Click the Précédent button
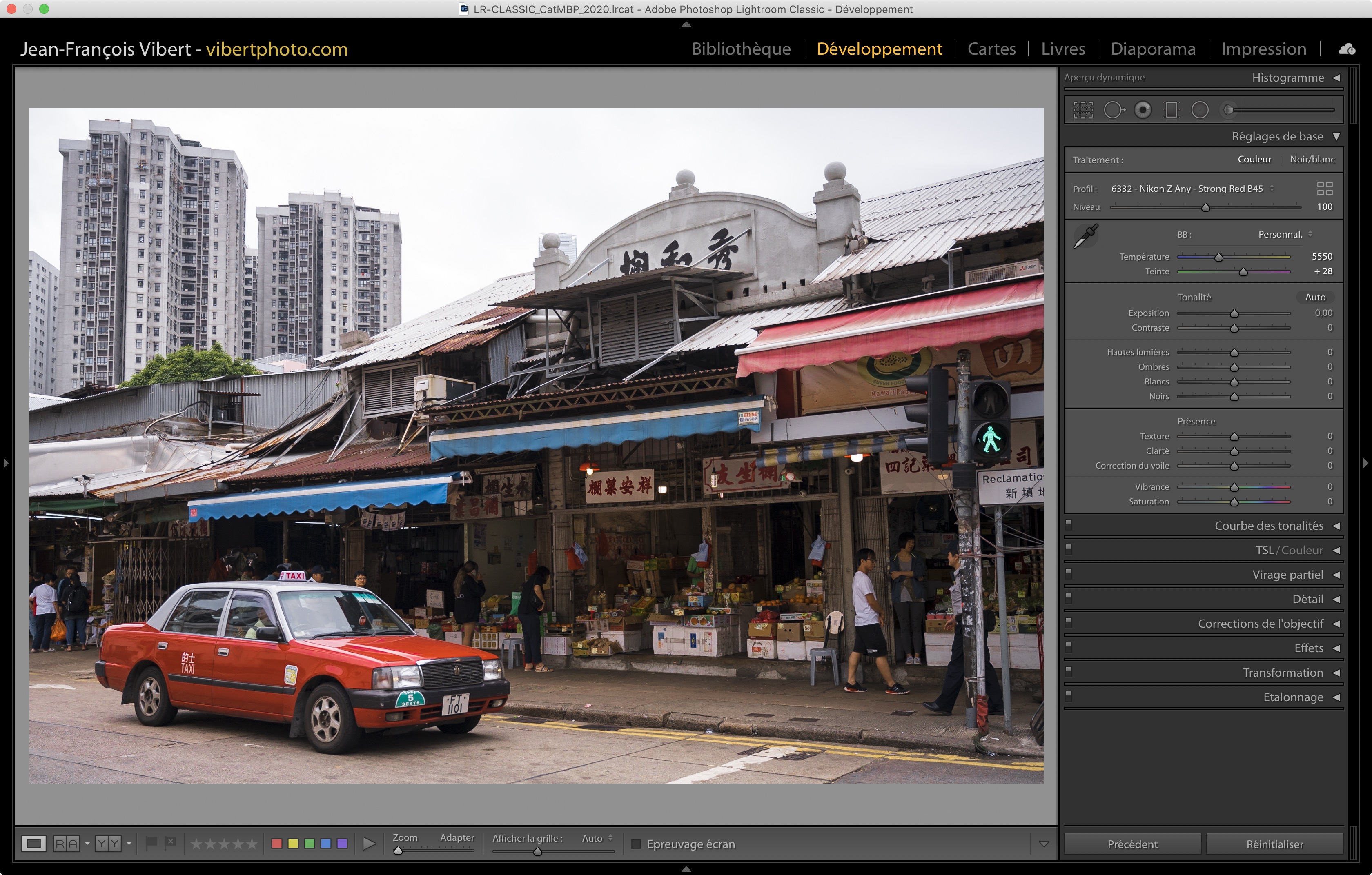1372x875 pixels. (1132, 844)
